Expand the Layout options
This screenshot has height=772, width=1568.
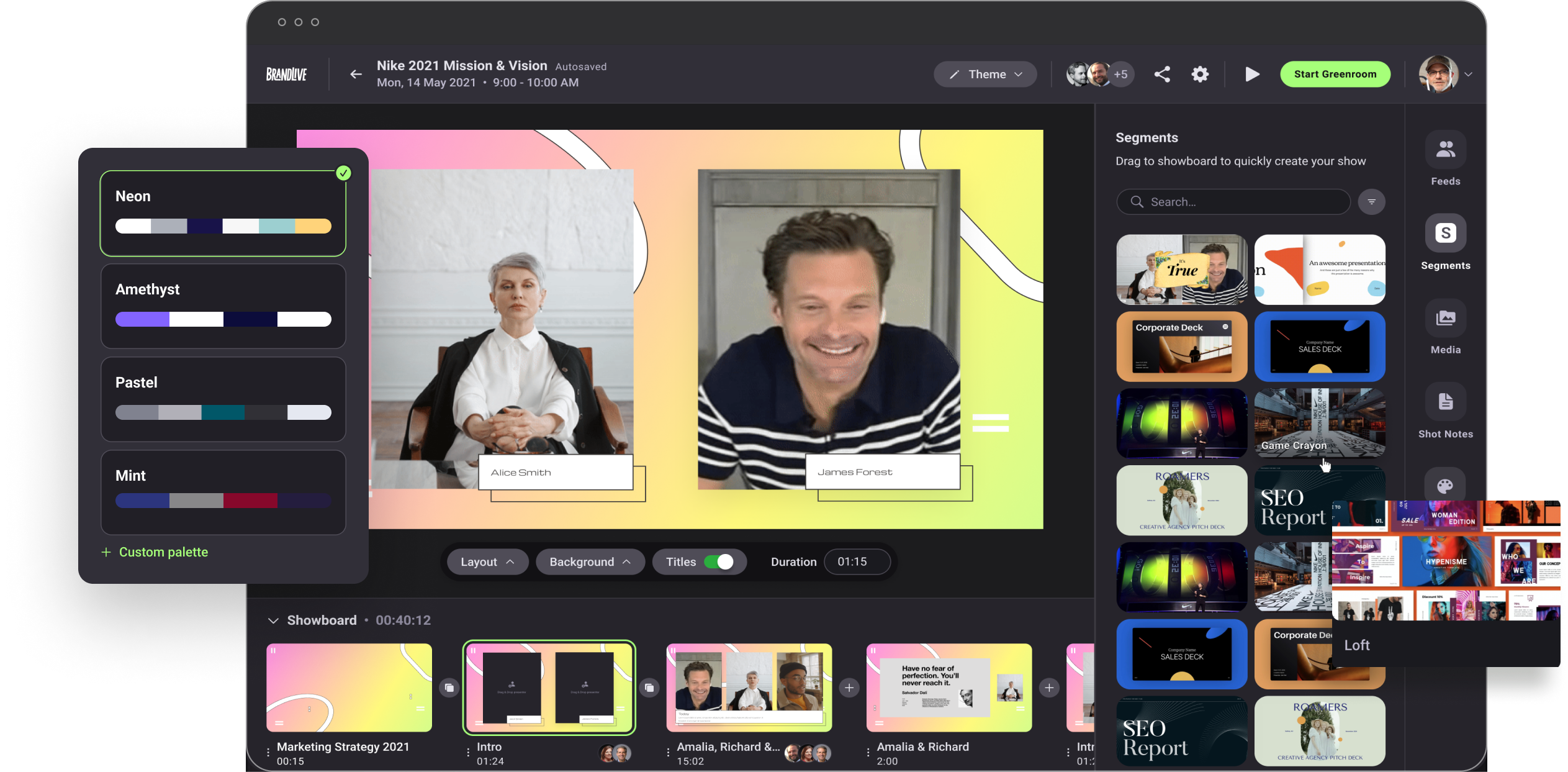487,561
